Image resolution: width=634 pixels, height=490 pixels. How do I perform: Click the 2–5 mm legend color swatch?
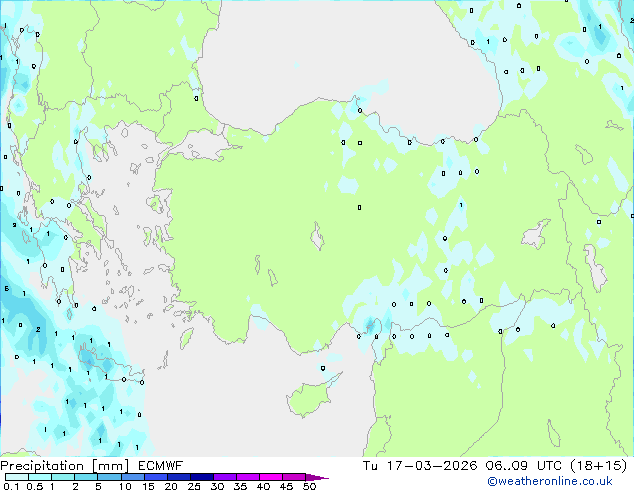[86, 477]
